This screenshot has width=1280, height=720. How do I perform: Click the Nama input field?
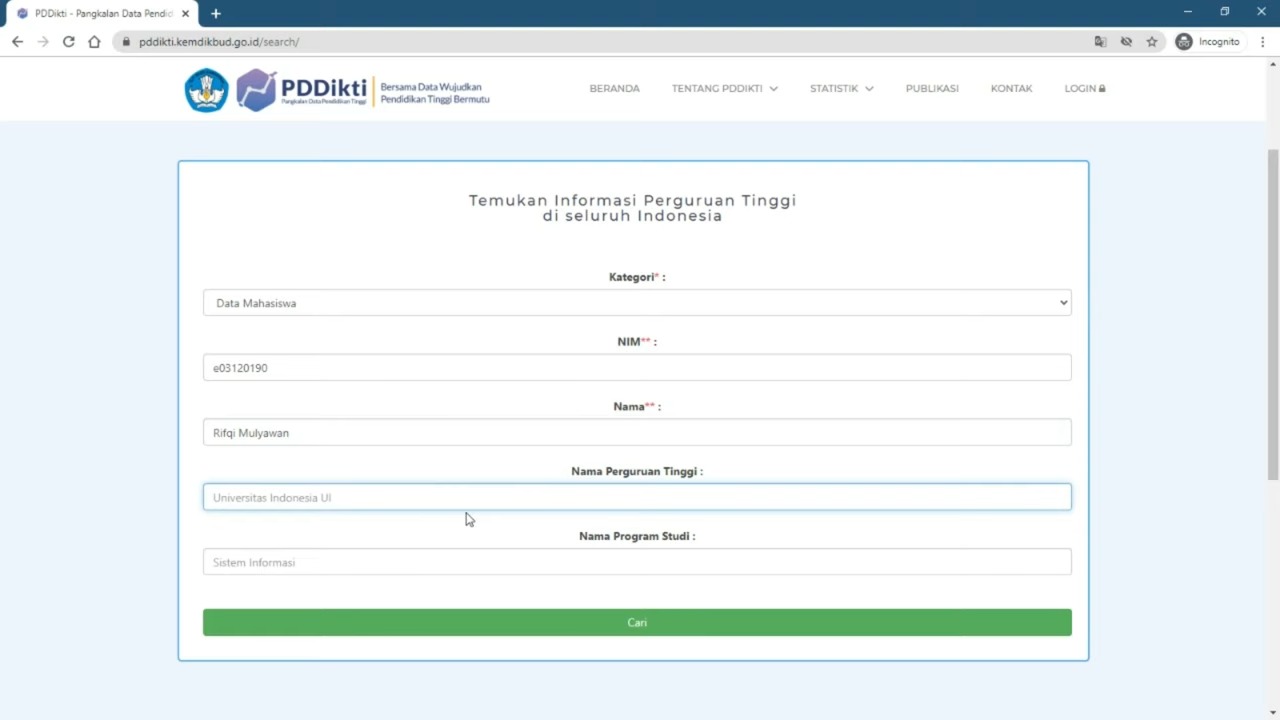pos(637,433)
